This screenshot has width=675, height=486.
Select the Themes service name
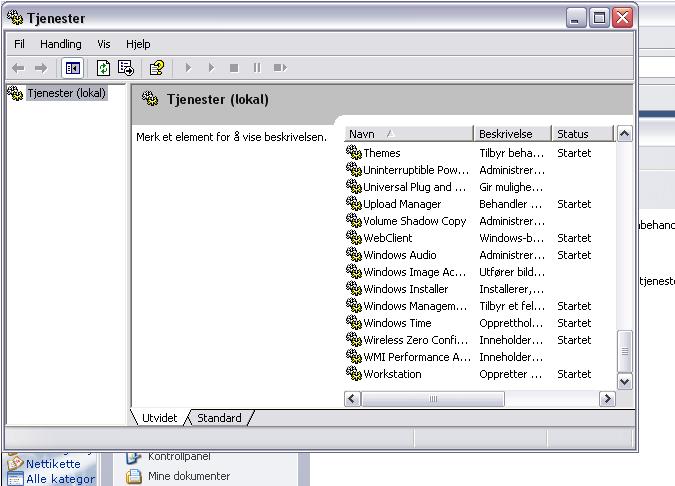pyautogui.click(x=381, y=153)
